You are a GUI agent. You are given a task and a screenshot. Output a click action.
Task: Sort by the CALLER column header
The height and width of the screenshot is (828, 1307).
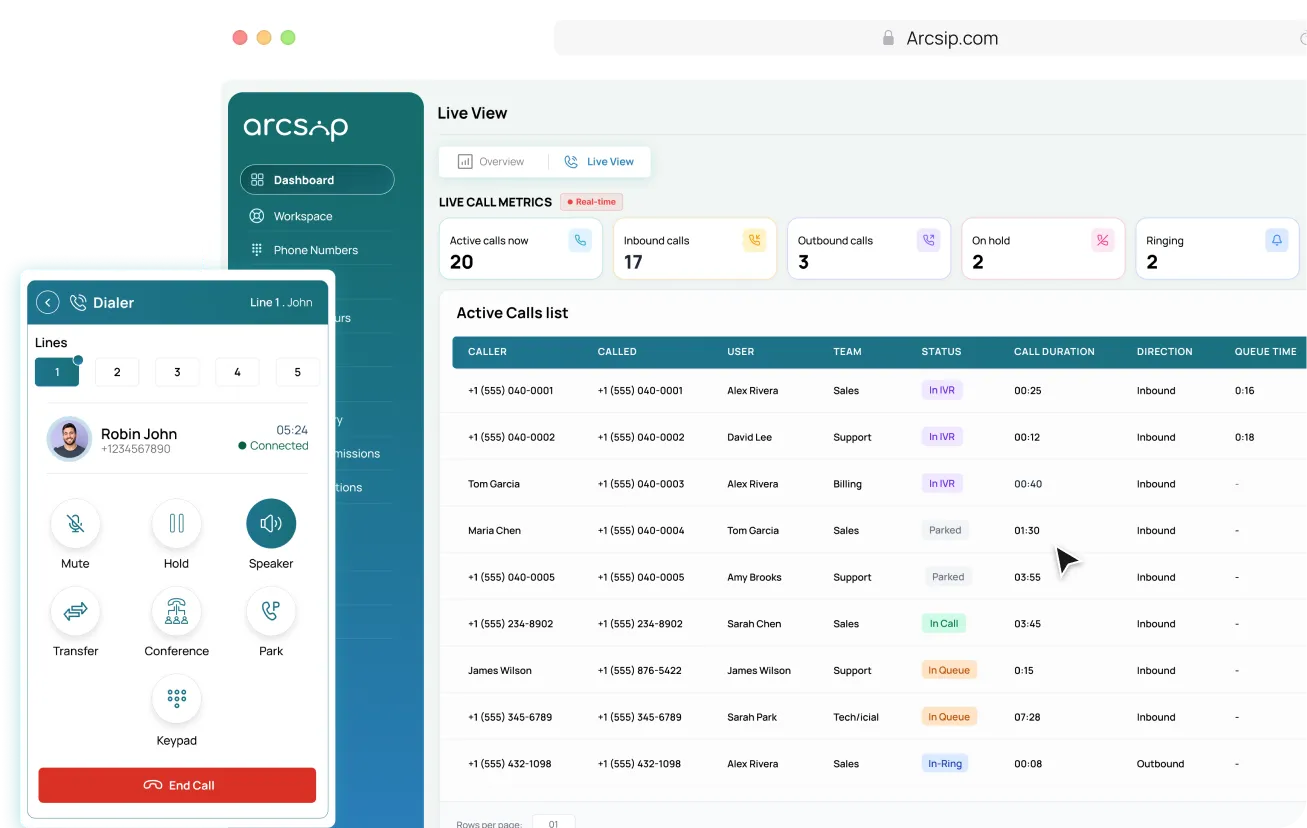[487, 352]
